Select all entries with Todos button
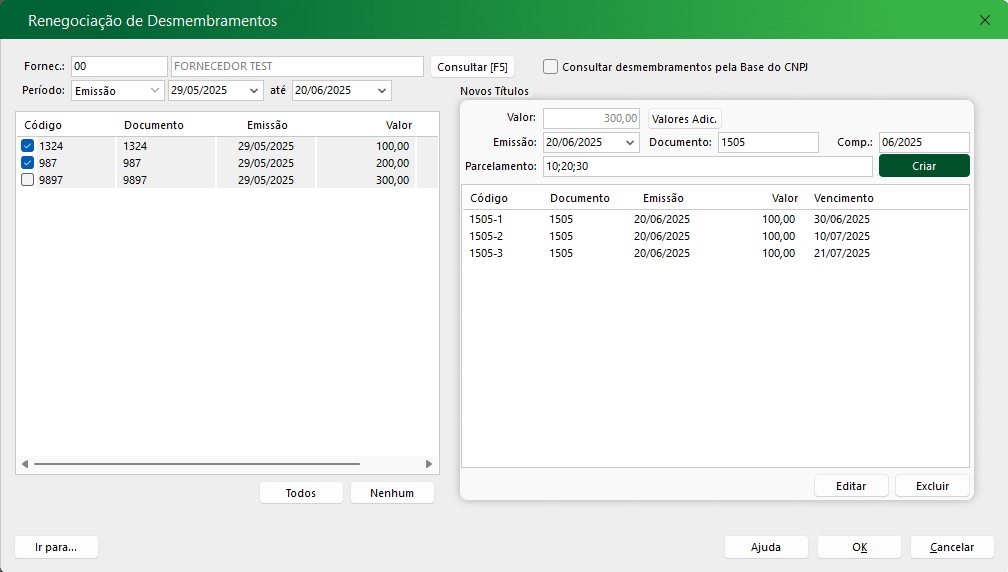The image size is (1008, 572). 301,493
